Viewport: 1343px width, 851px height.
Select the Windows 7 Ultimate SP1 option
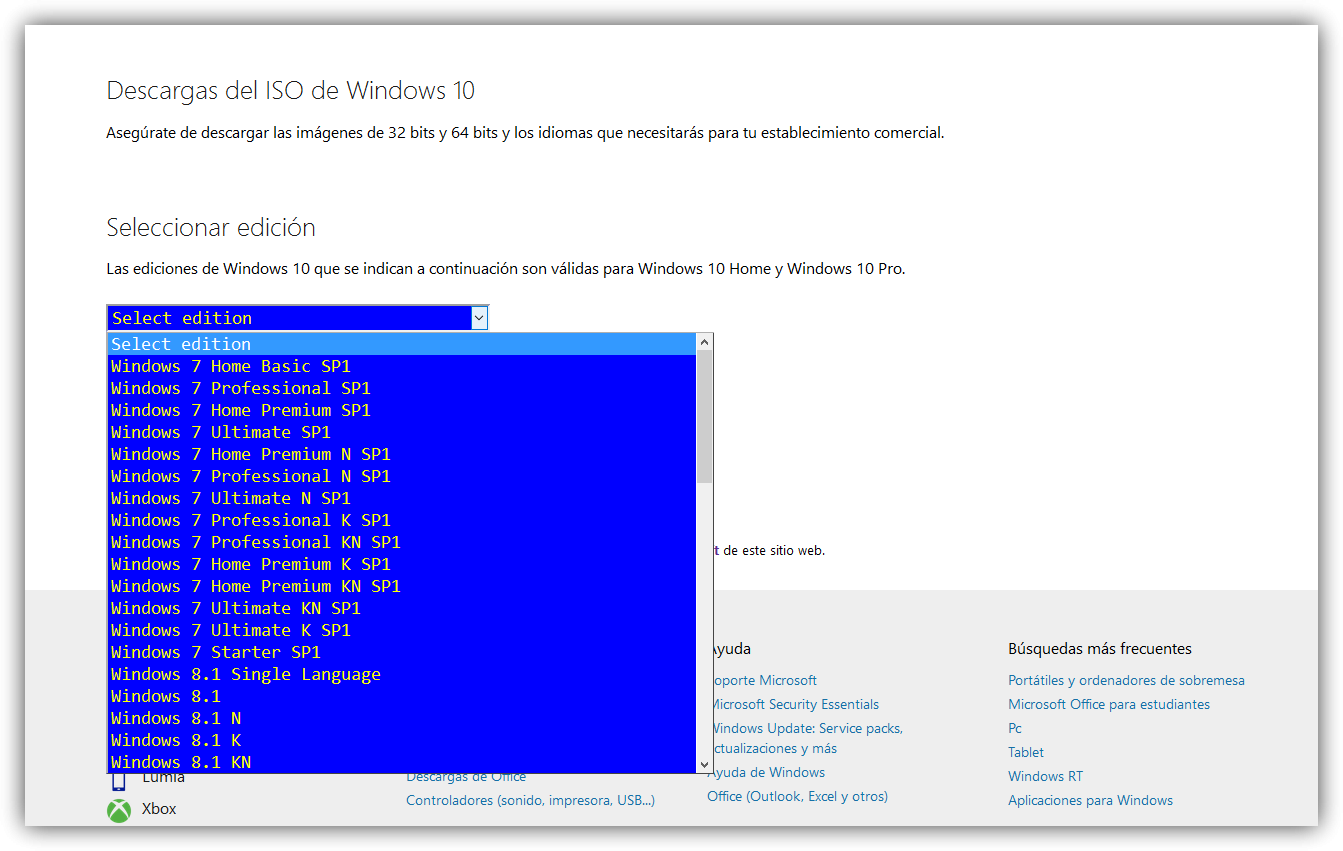pos(402,432)
